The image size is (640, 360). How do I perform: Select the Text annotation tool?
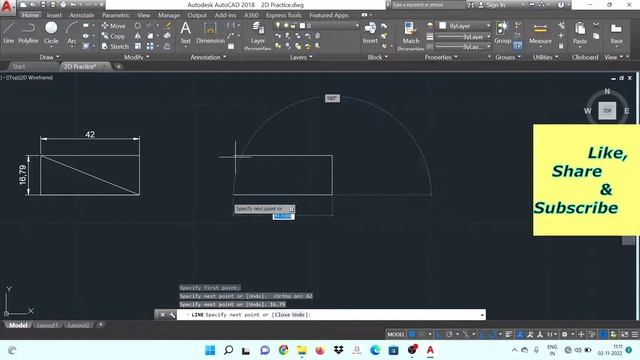pyautogui.click(x=185, y=32)
